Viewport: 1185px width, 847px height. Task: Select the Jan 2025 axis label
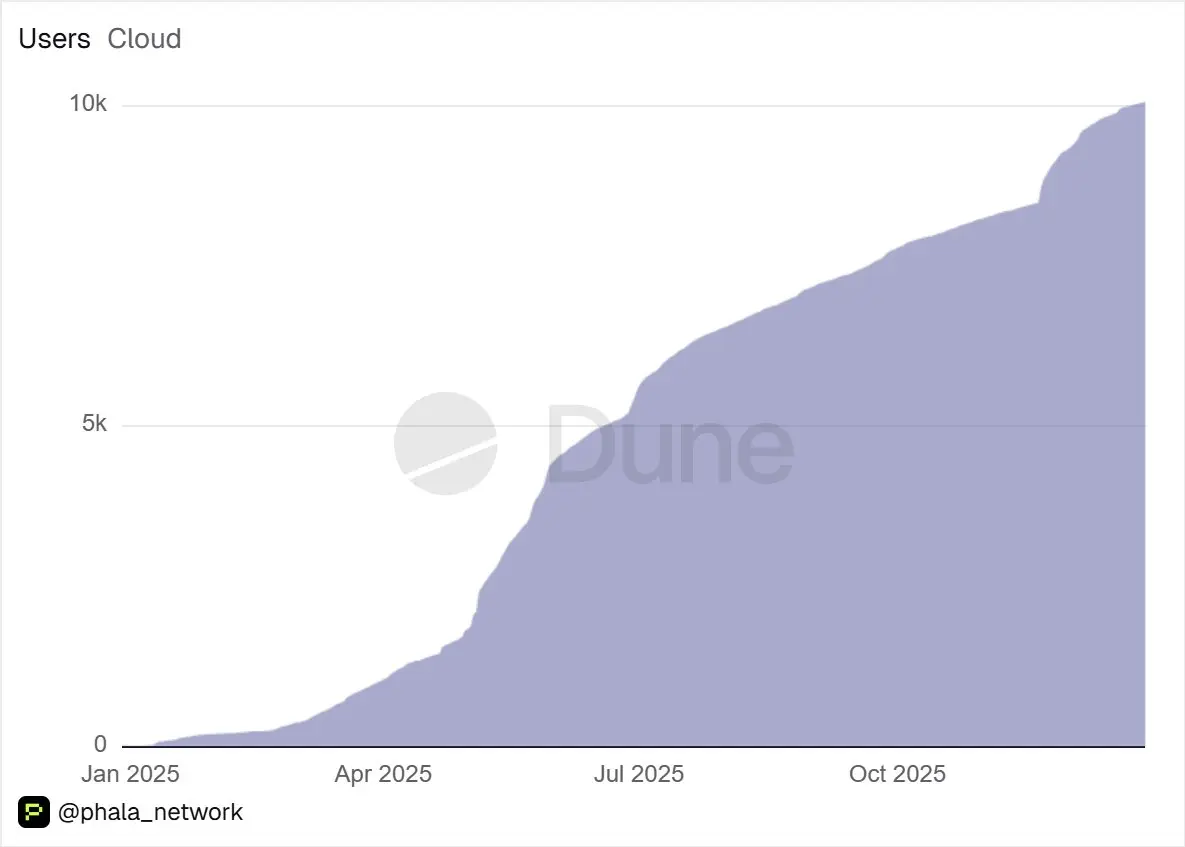[130, 774]
